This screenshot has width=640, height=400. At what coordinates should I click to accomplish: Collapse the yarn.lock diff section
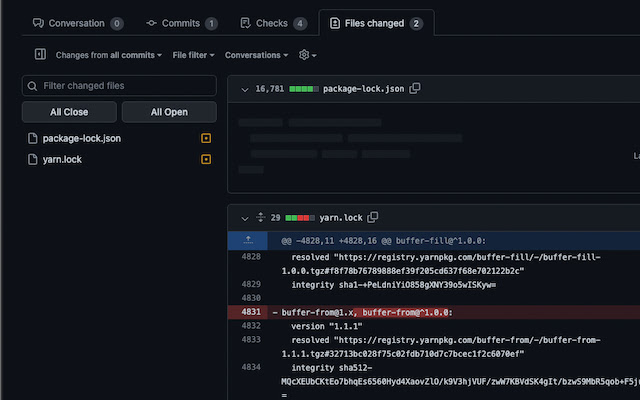point(243,217)
